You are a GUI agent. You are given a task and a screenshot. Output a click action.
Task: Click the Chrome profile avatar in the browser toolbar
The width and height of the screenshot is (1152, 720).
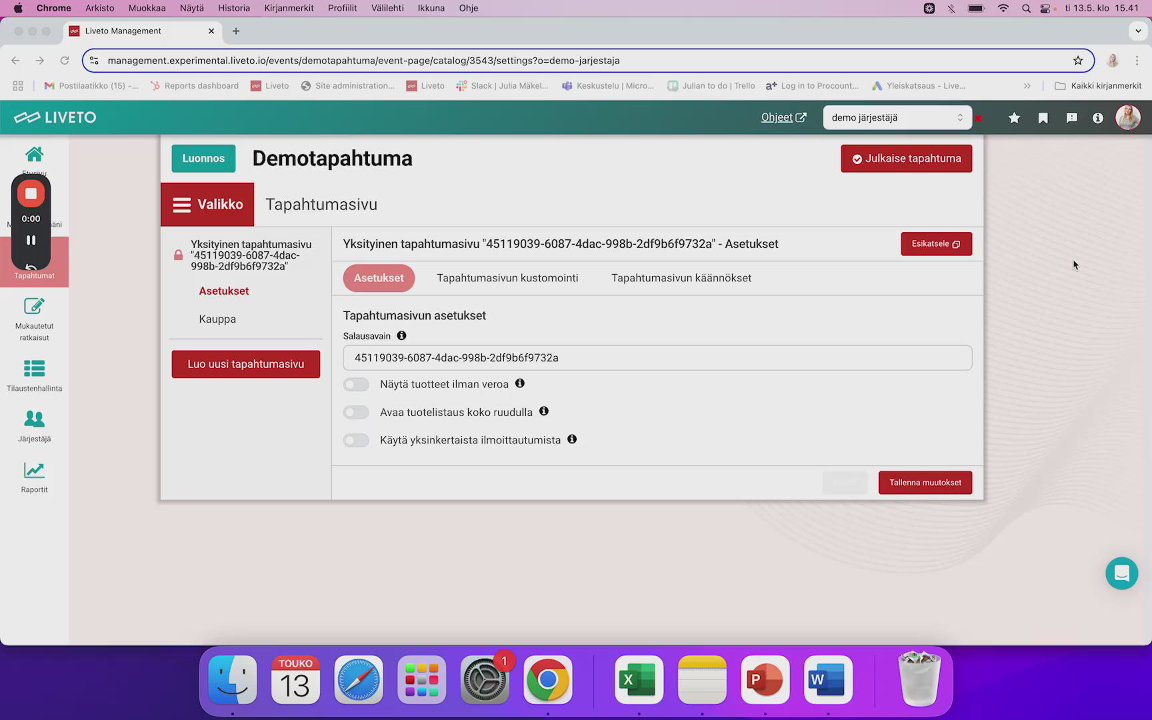click(1112, 61)
